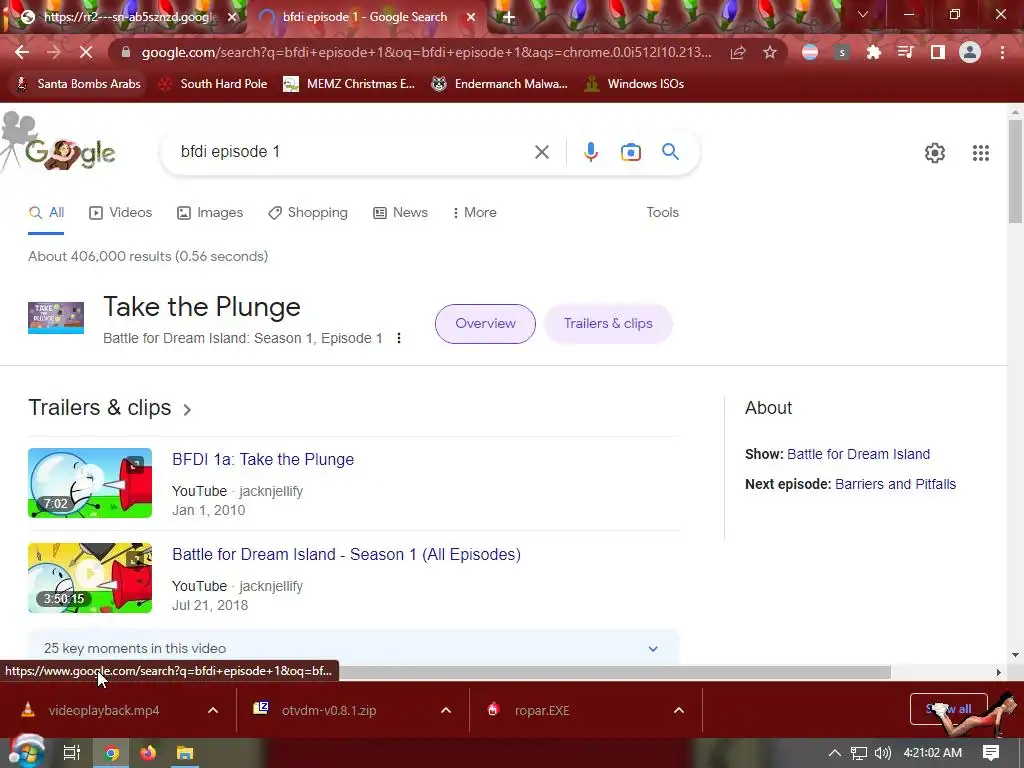The image size is (1024, 768).
Task: Expand 25 key moments in this video
Action: pyautogui.click(x=353, y=648)
